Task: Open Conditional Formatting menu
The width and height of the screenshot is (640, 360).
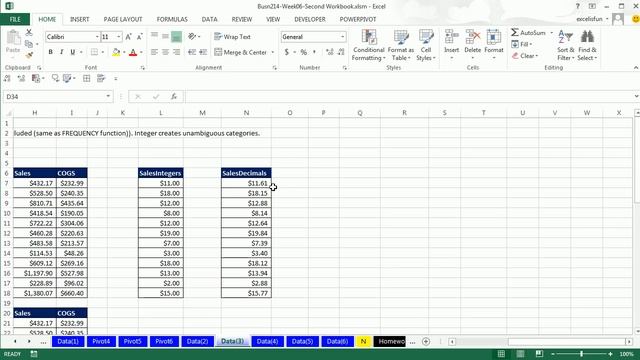Action: (369, 45)
